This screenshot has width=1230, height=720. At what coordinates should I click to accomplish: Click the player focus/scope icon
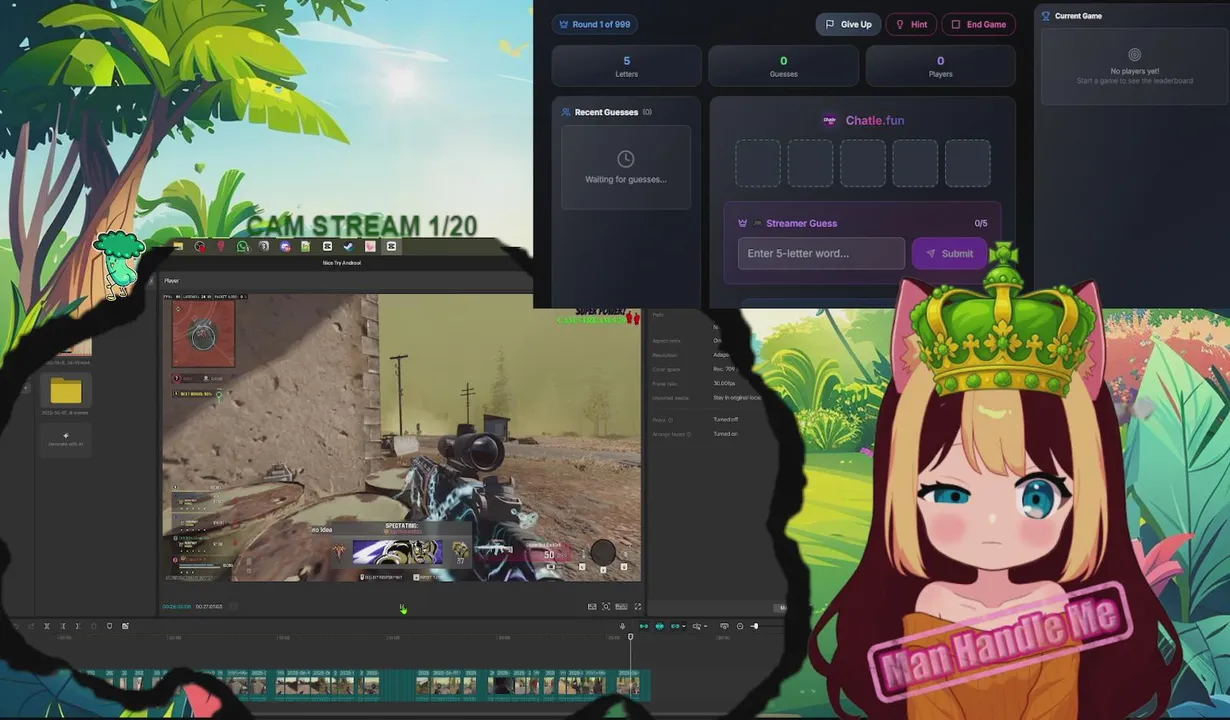tap(606, 607)
